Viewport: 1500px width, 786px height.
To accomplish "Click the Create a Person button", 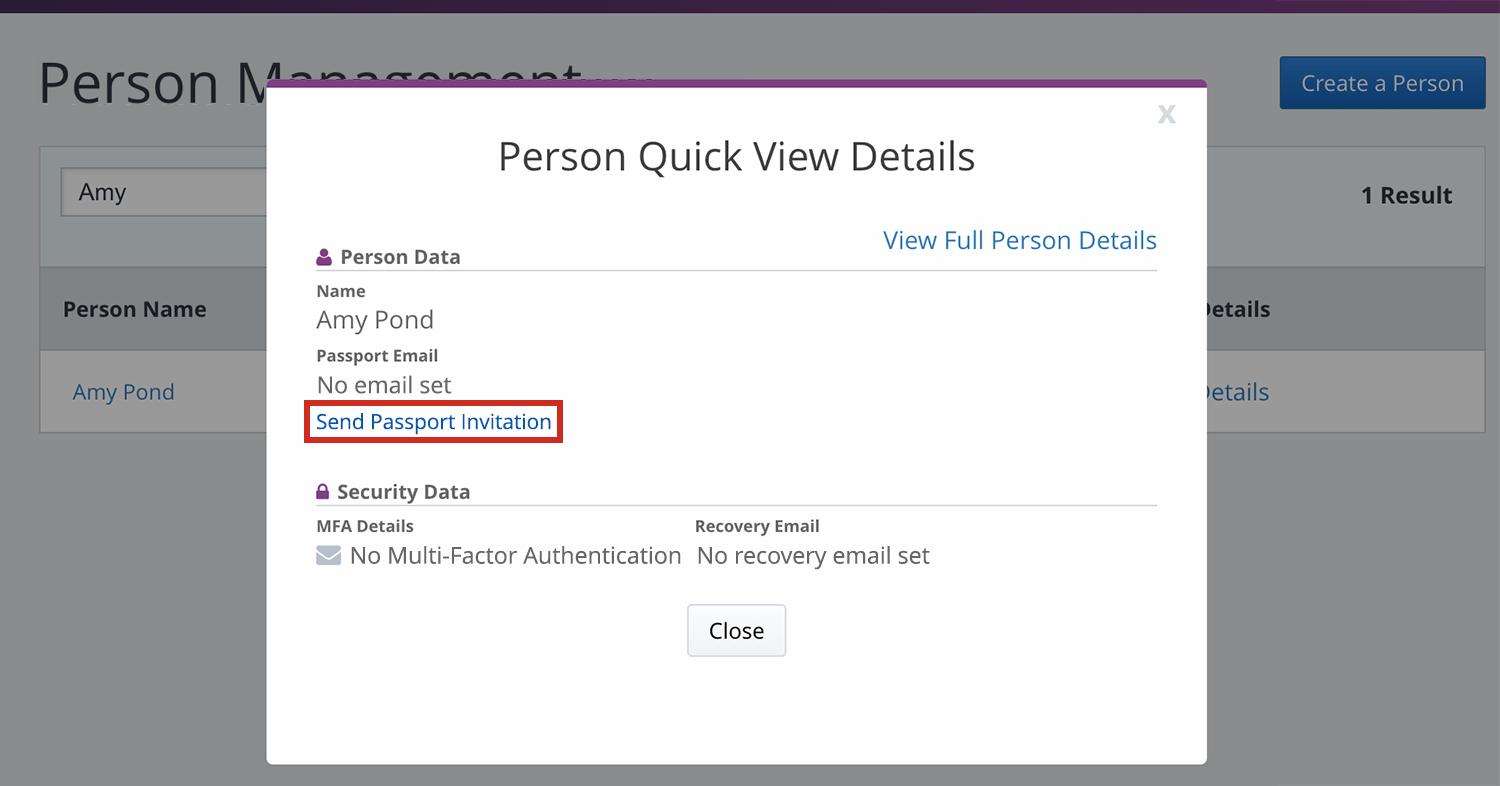I will 1382,84.
